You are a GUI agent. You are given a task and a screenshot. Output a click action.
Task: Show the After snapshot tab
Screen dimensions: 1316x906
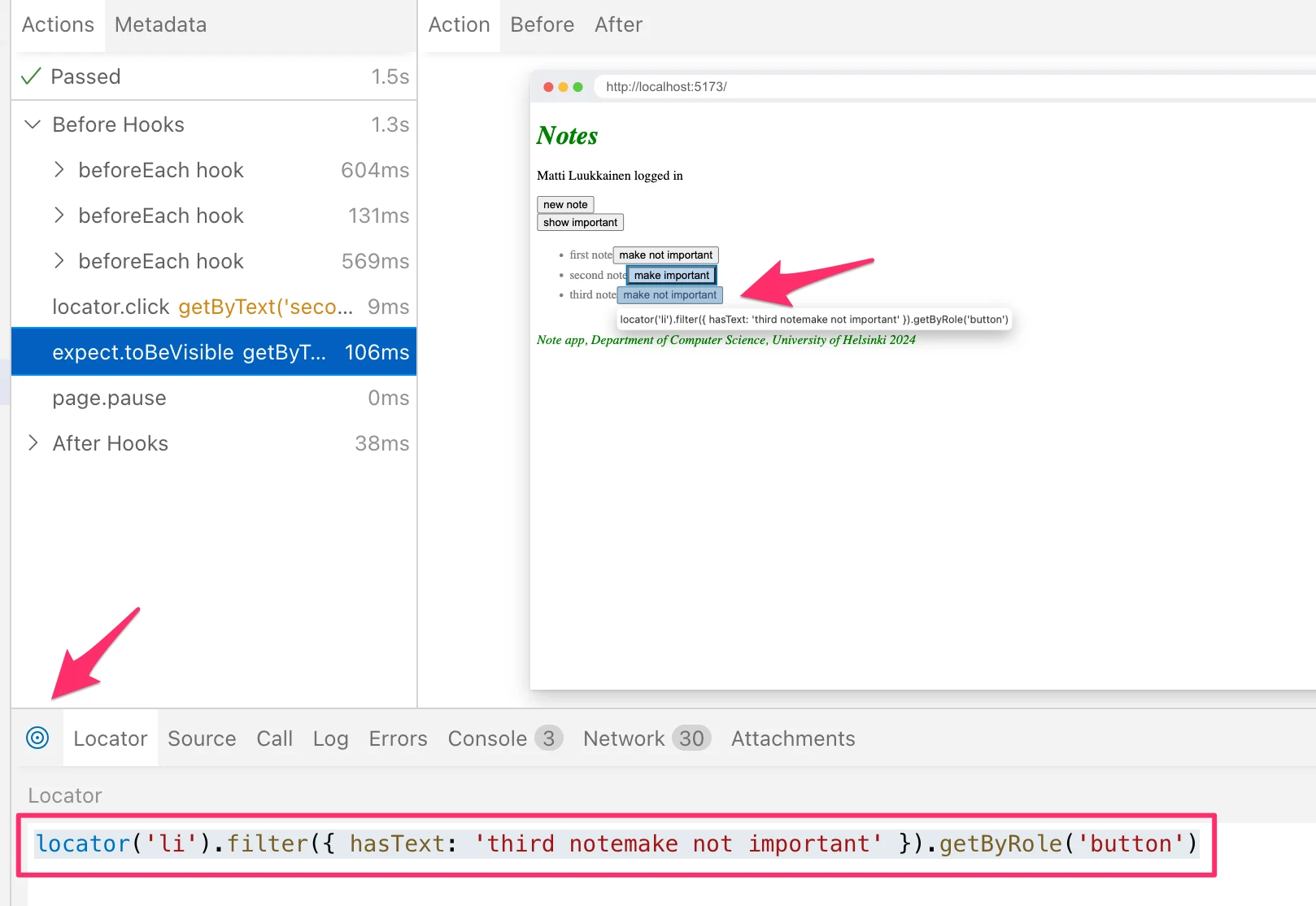tap(618, 25)
